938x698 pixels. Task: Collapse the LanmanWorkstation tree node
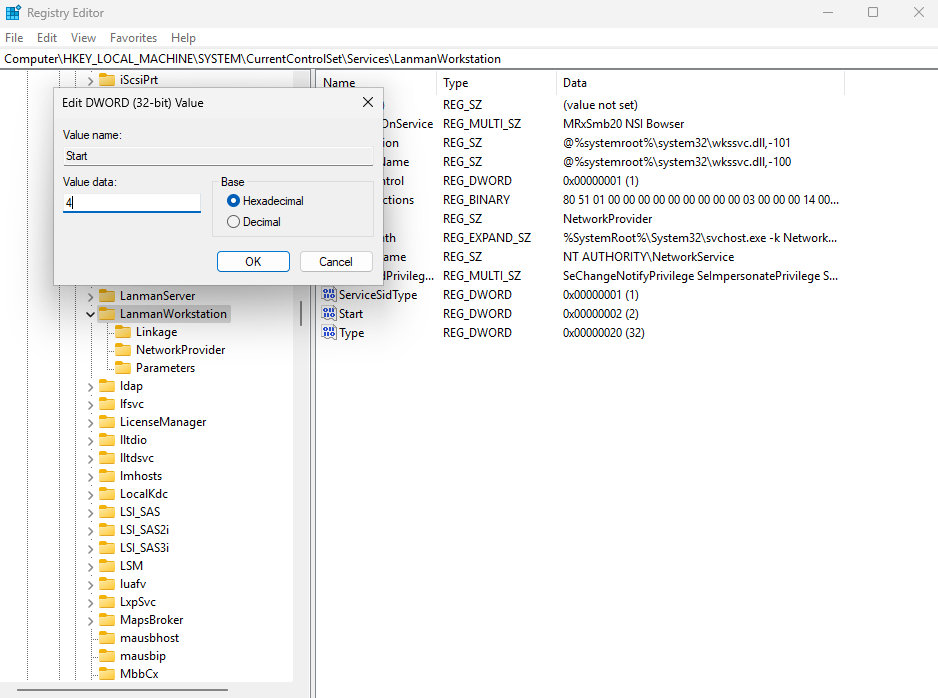90,314
